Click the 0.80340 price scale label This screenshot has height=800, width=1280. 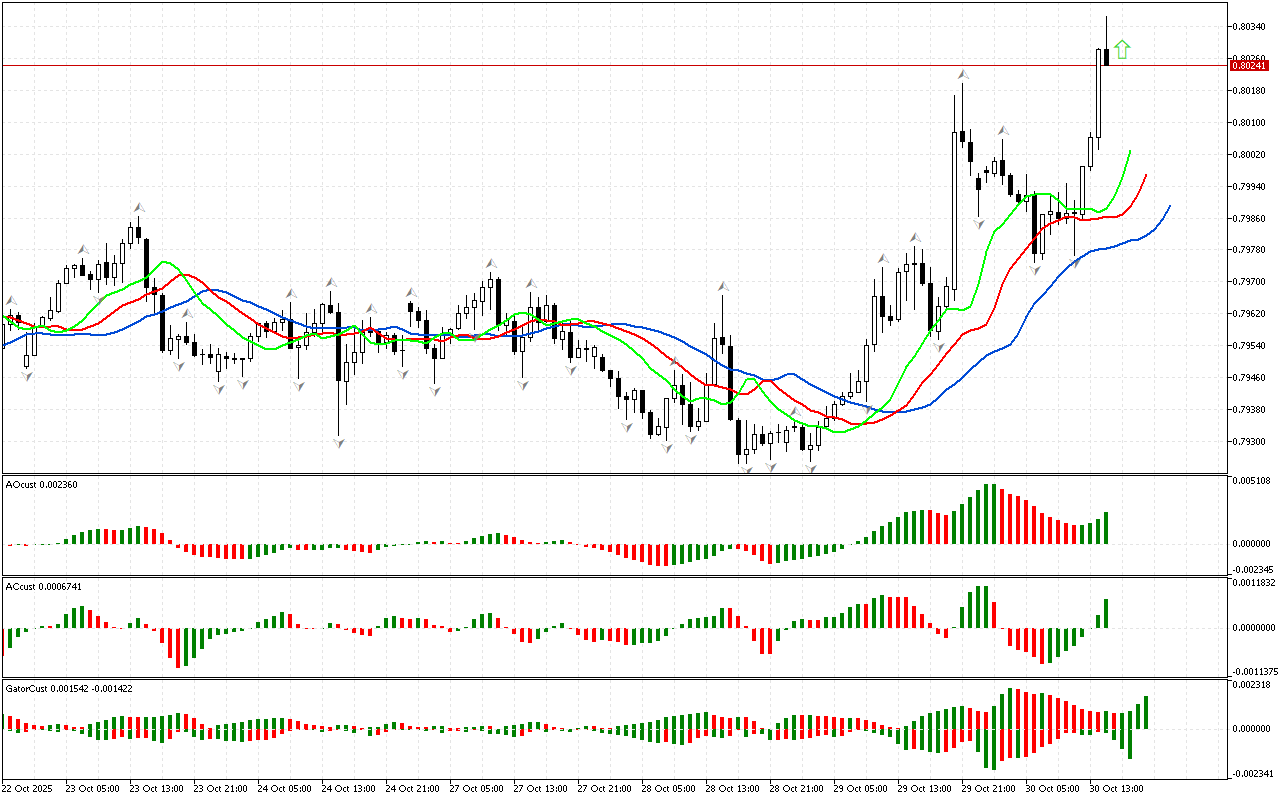pyautogui.click(x=1249, y=27)
